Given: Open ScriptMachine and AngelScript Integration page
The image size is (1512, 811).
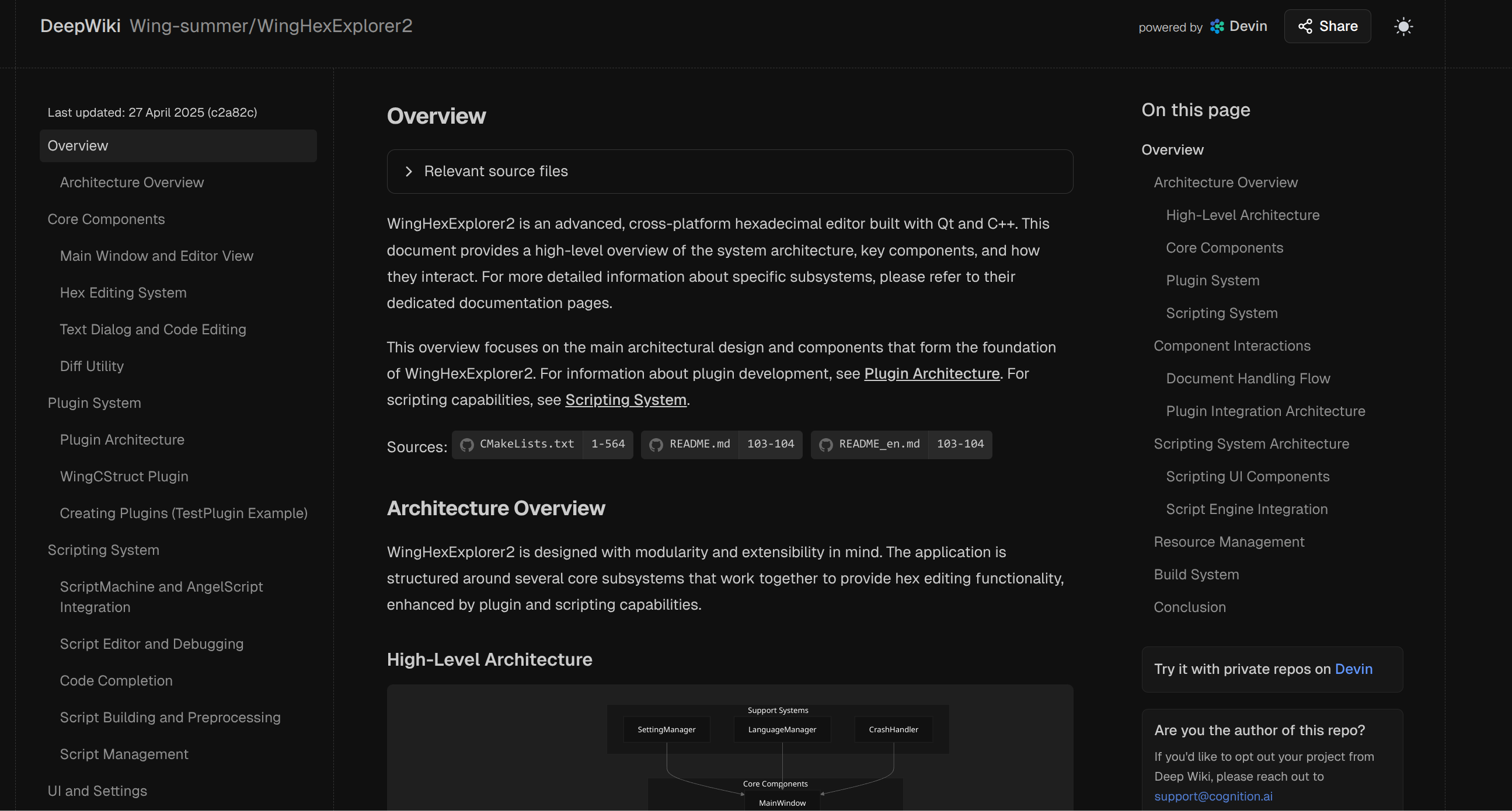Looking at the screenshot, I should pos(161,597).
